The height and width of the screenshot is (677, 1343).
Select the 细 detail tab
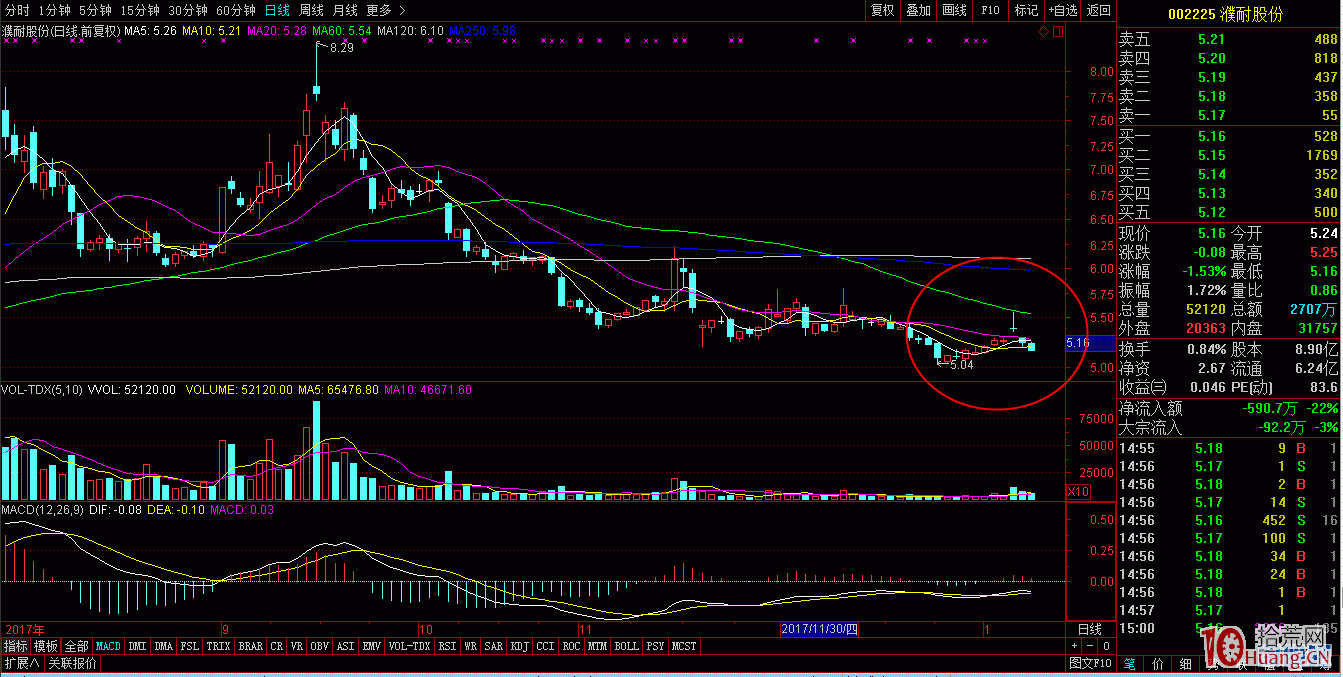tap(1186, 663)
